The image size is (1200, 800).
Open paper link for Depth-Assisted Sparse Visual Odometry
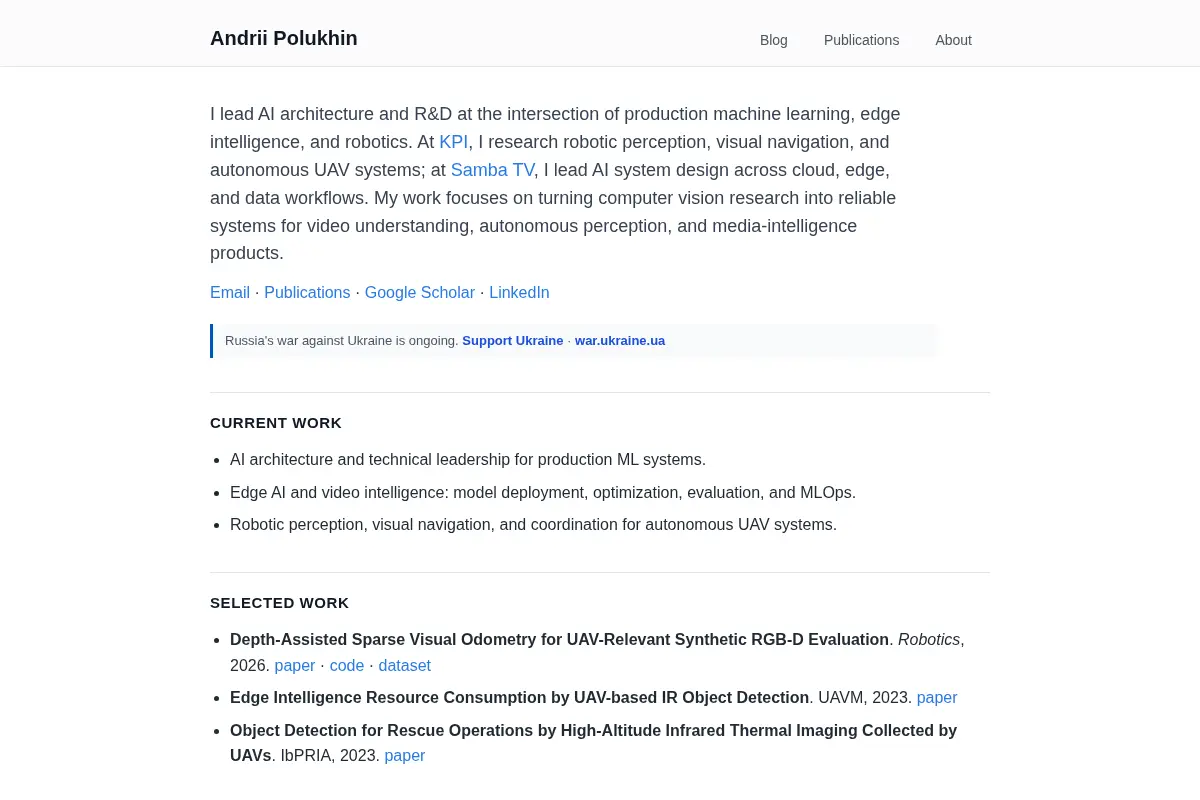[295, 666]
